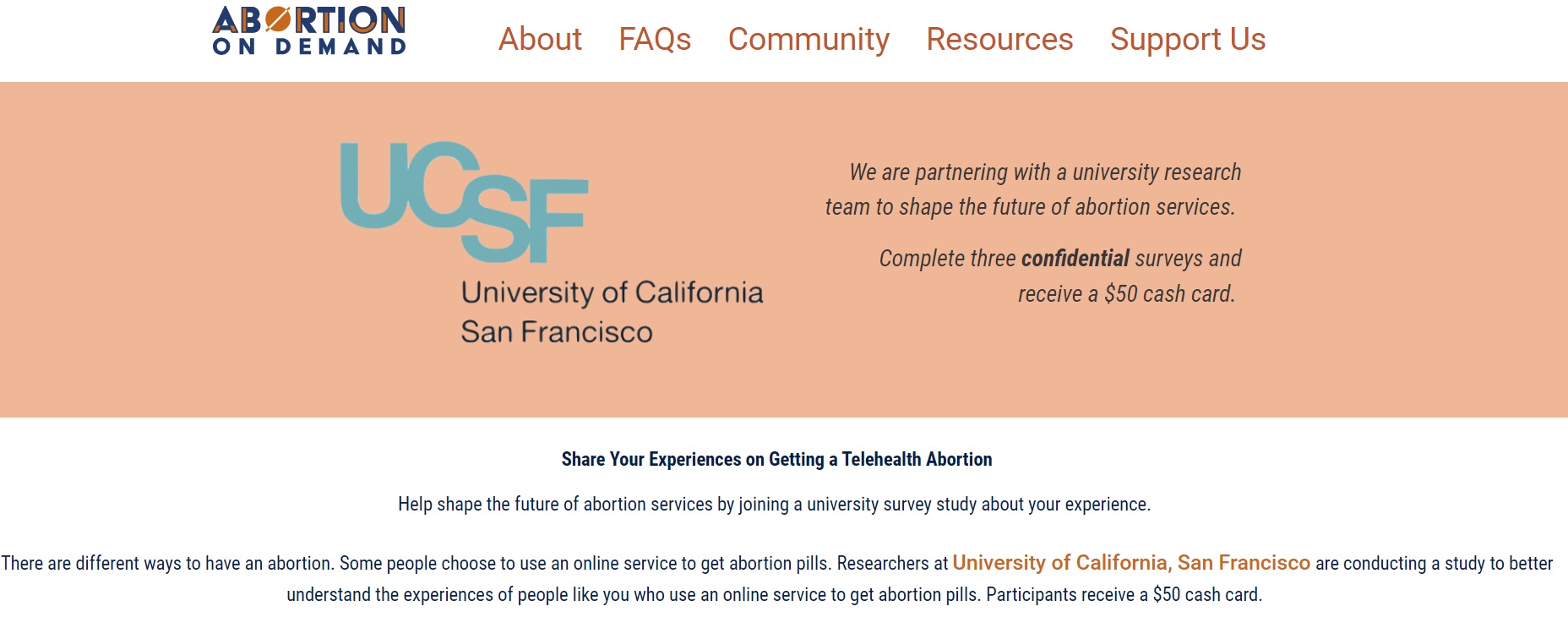Click the 'Share Your Experiences' heading
The width and height of the screenshot is (1568, 639).
pyautogui.click(x=776, y=459)
